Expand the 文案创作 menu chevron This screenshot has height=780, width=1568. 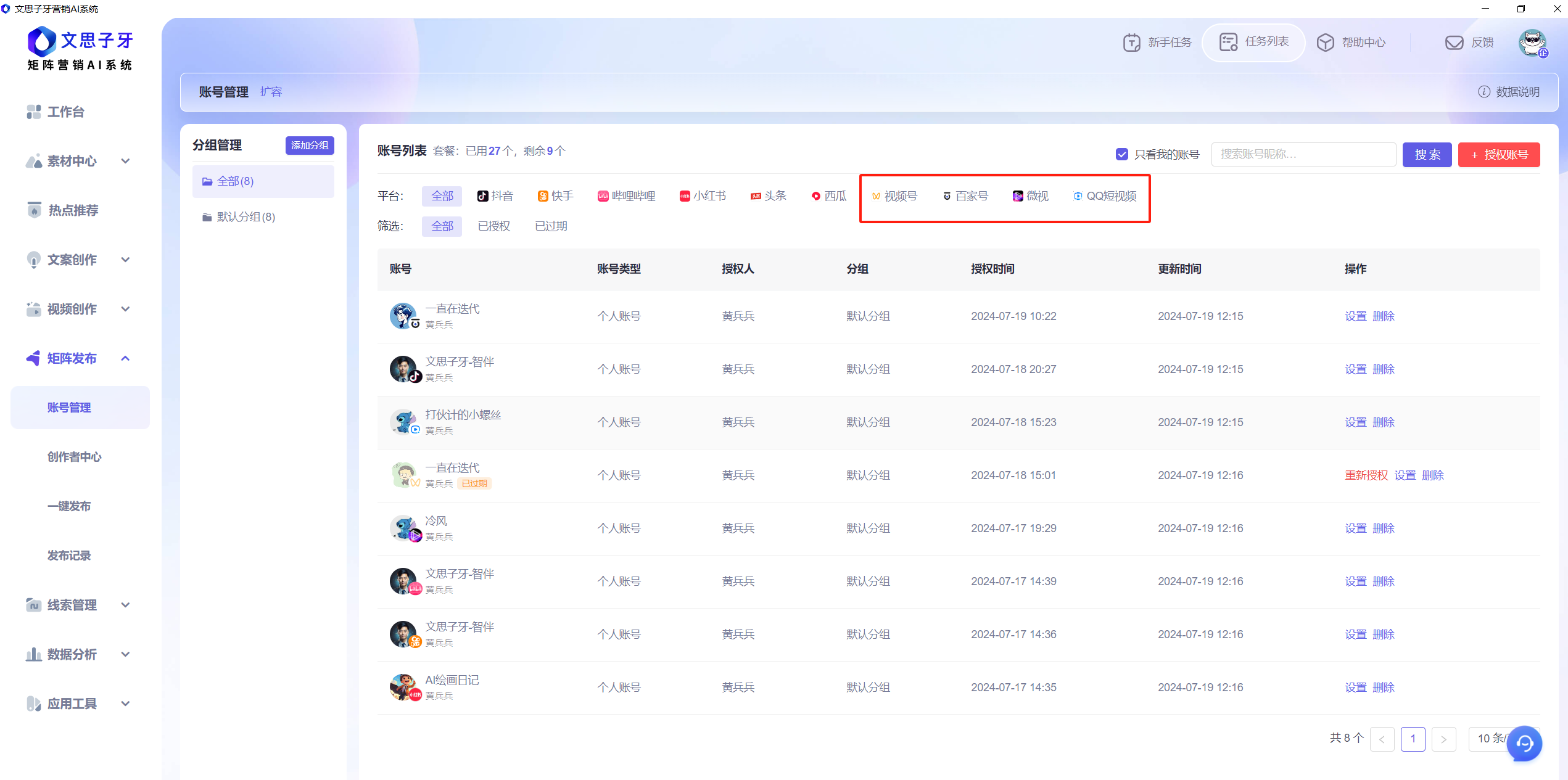click(x=126, y=260)
